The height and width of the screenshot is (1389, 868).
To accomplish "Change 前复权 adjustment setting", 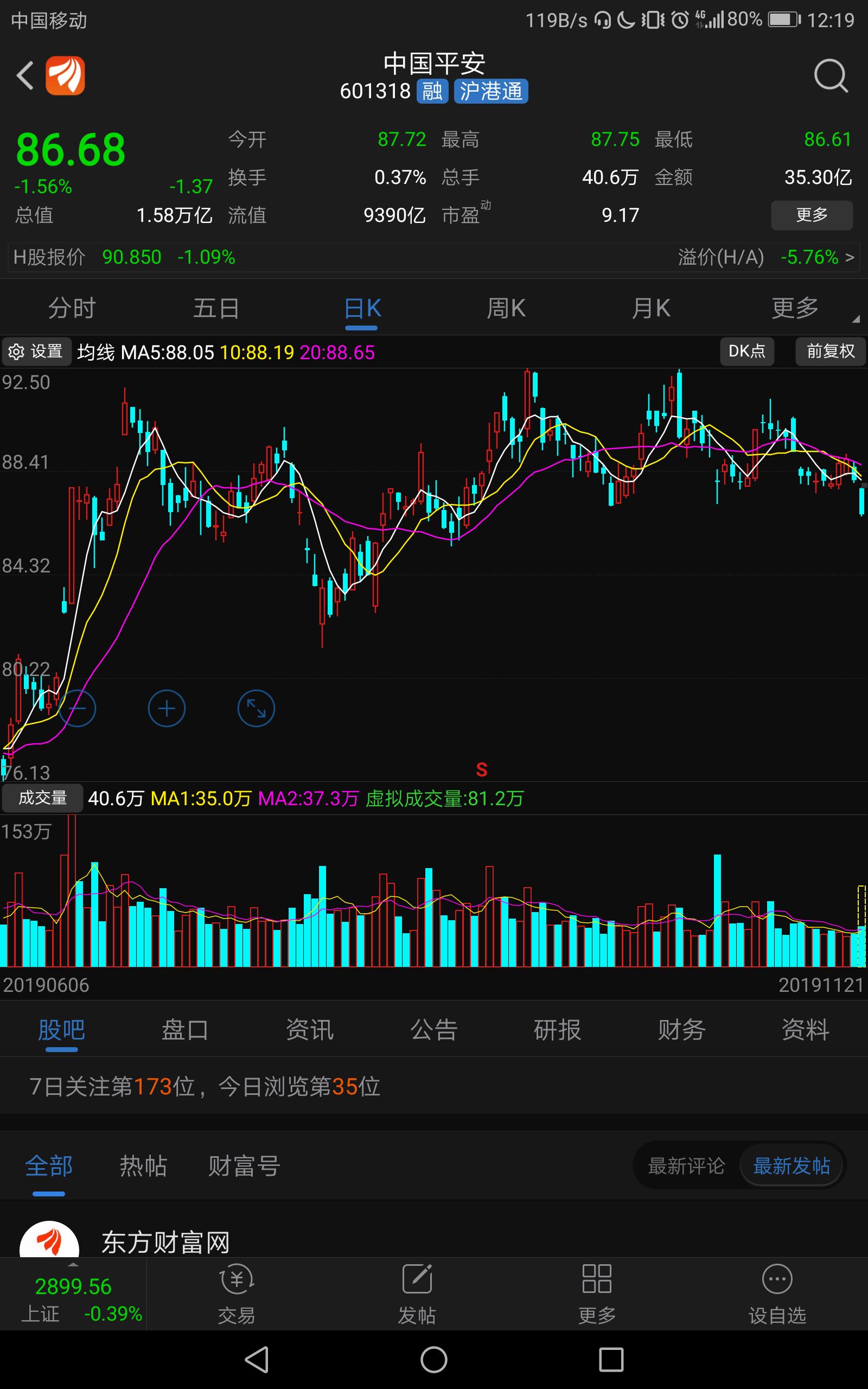I will click(x=831, y=351).
